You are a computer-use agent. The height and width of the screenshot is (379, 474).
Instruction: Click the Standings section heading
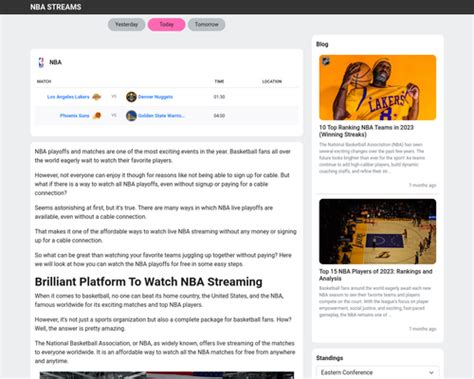[x=329, y=358]
